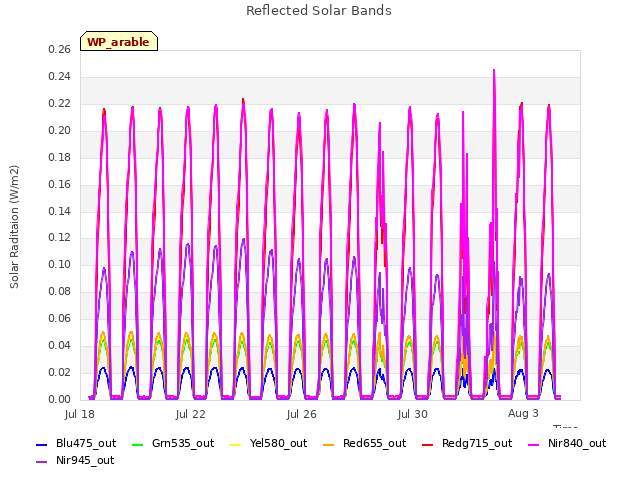Click the Jul 26 x-axis label

tap(302, 414)
